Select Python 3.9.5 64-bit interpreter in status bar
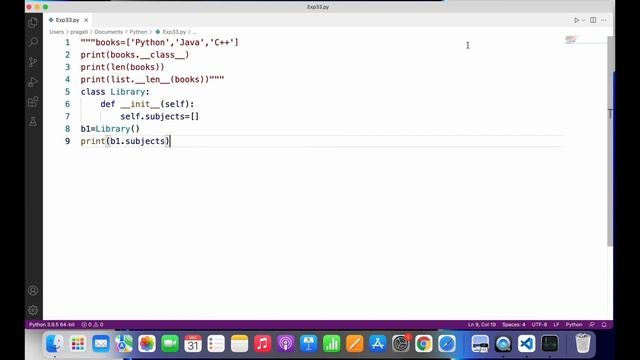The image size is (640, 360). [52, 324]
